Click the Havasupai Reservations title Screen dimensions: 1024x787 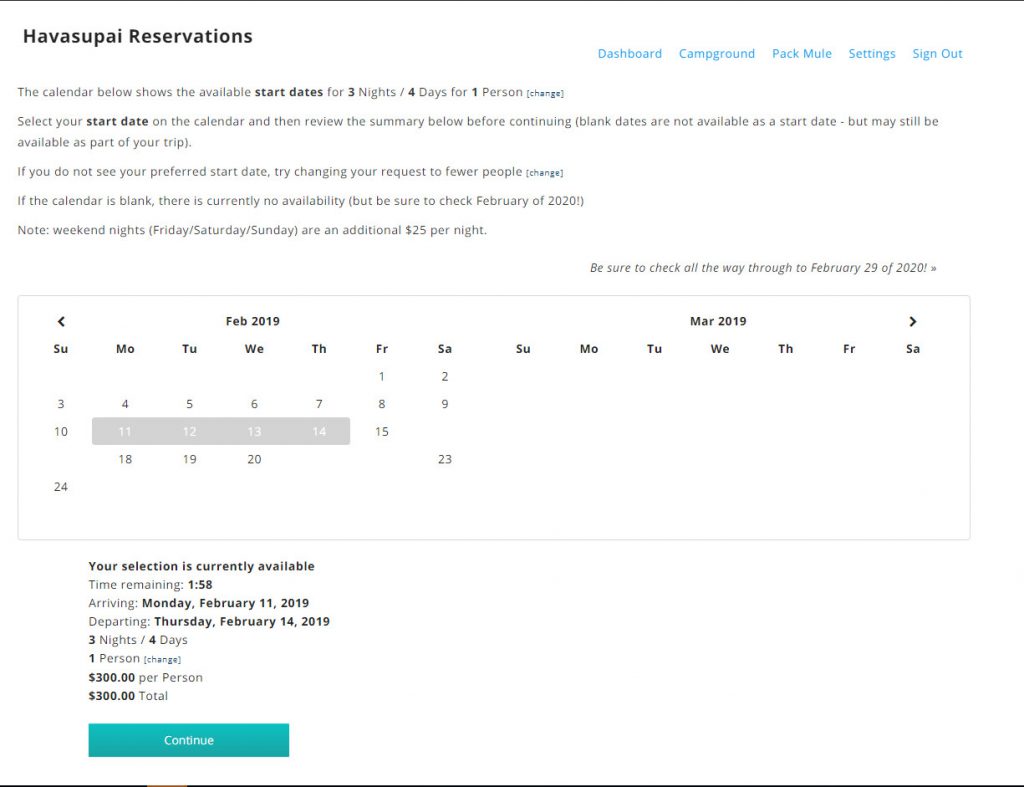click(138, 36)
